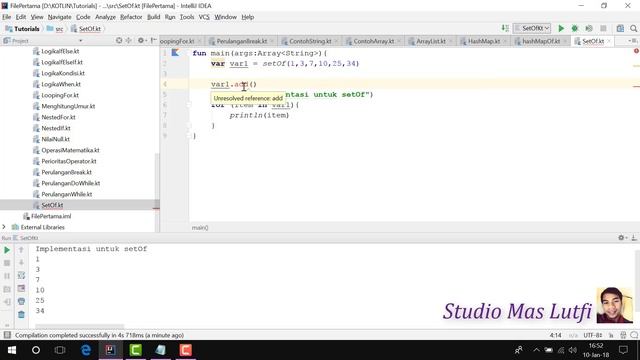This screenshot has width=640, height=360.
Task: Open the Windows Start menu
Action: 11,350
